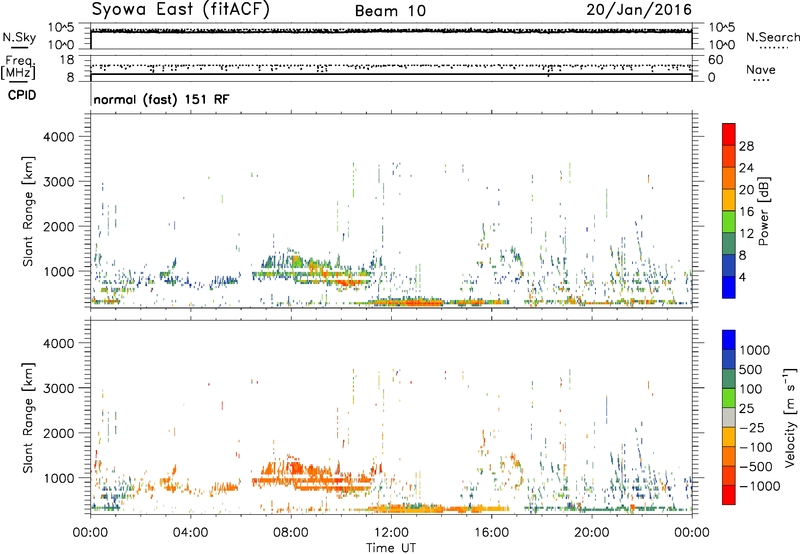Click the "3000" range tick on the velocity panel
The image size is (800, 554).
[x=59, y=388]
